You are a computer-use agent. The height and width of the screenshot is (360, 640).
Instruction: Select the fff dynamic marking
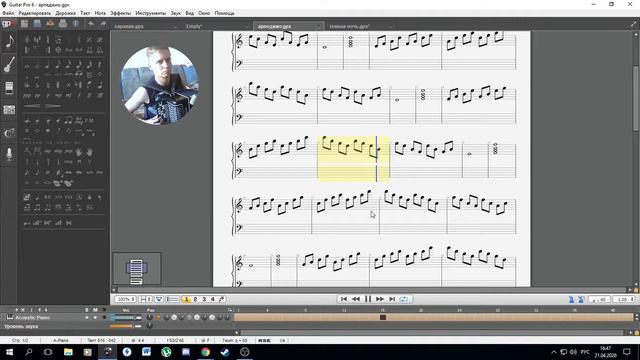(100, 96)
